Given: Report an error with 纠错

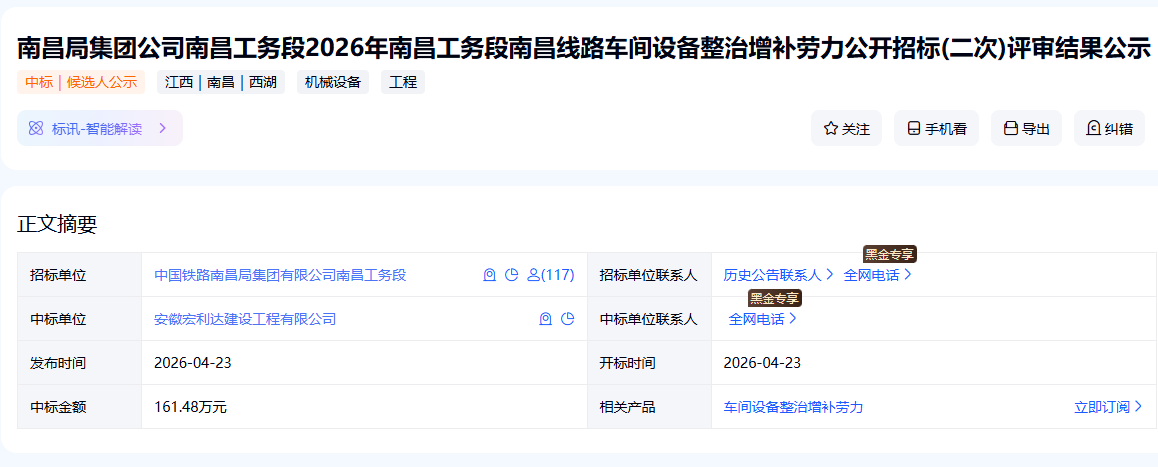Looking at the screenshot, I should 1108,129.
